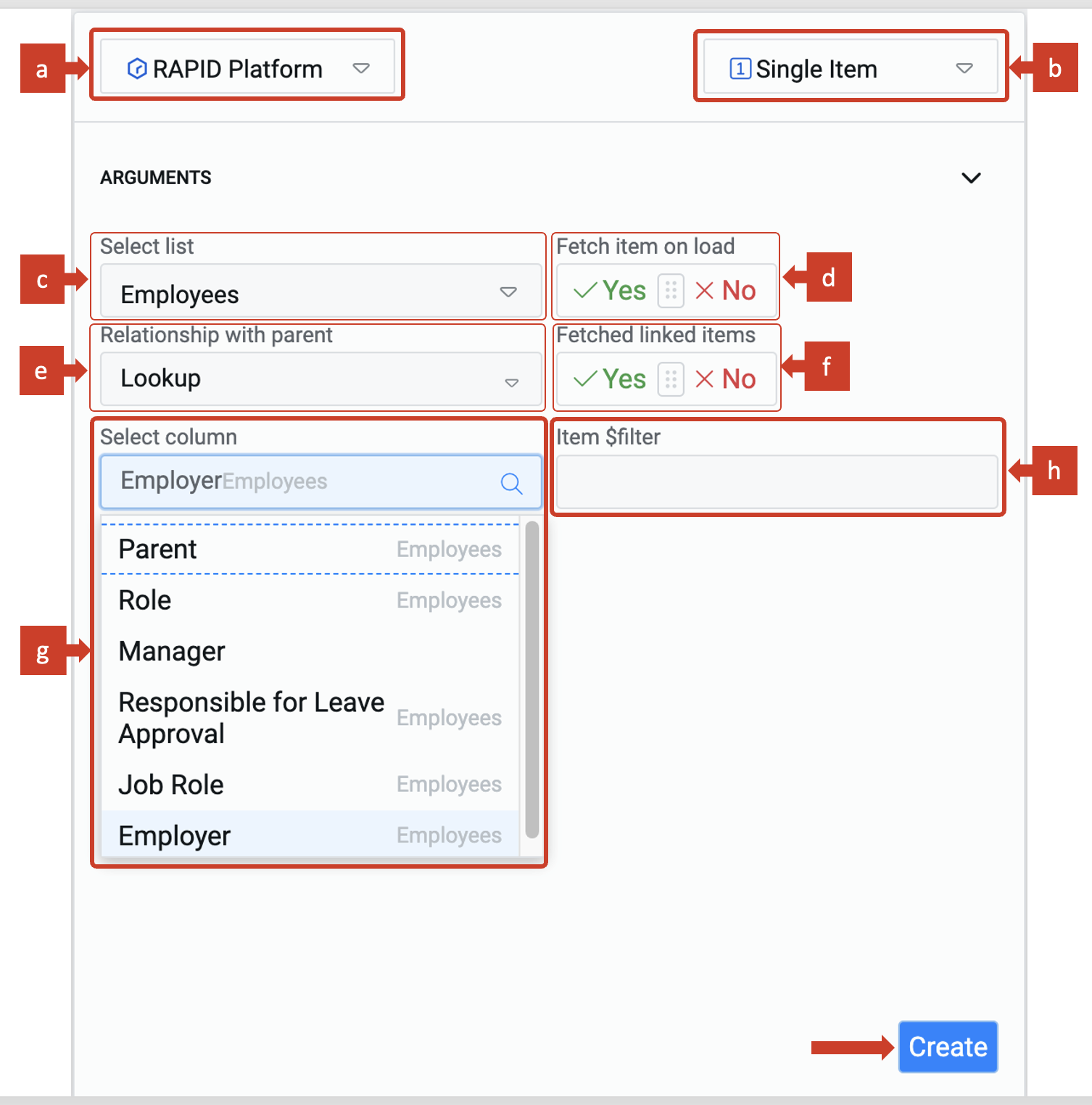Click the search magnifier in Select column
1092x1105 pixels.
511,483
